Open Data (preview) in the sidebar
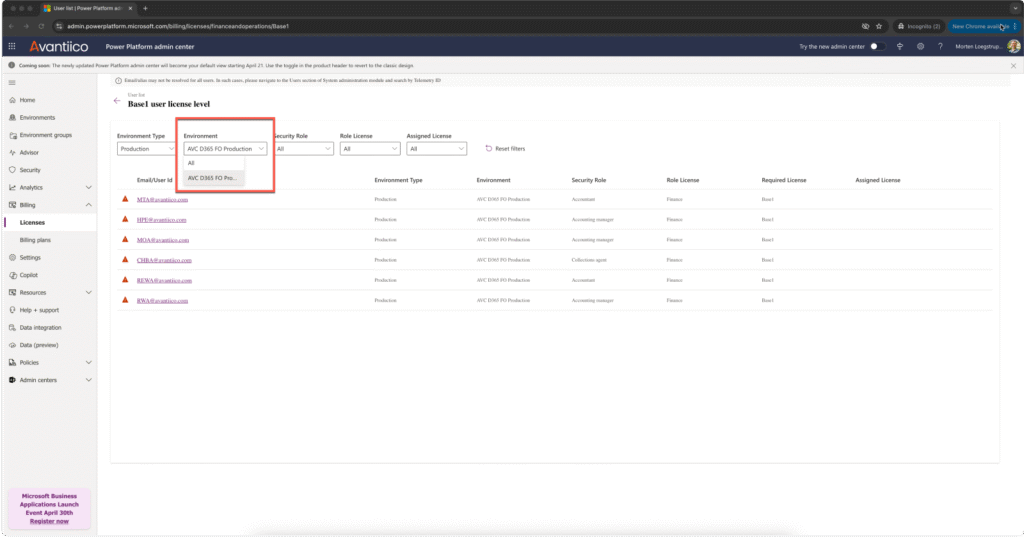 39,345
